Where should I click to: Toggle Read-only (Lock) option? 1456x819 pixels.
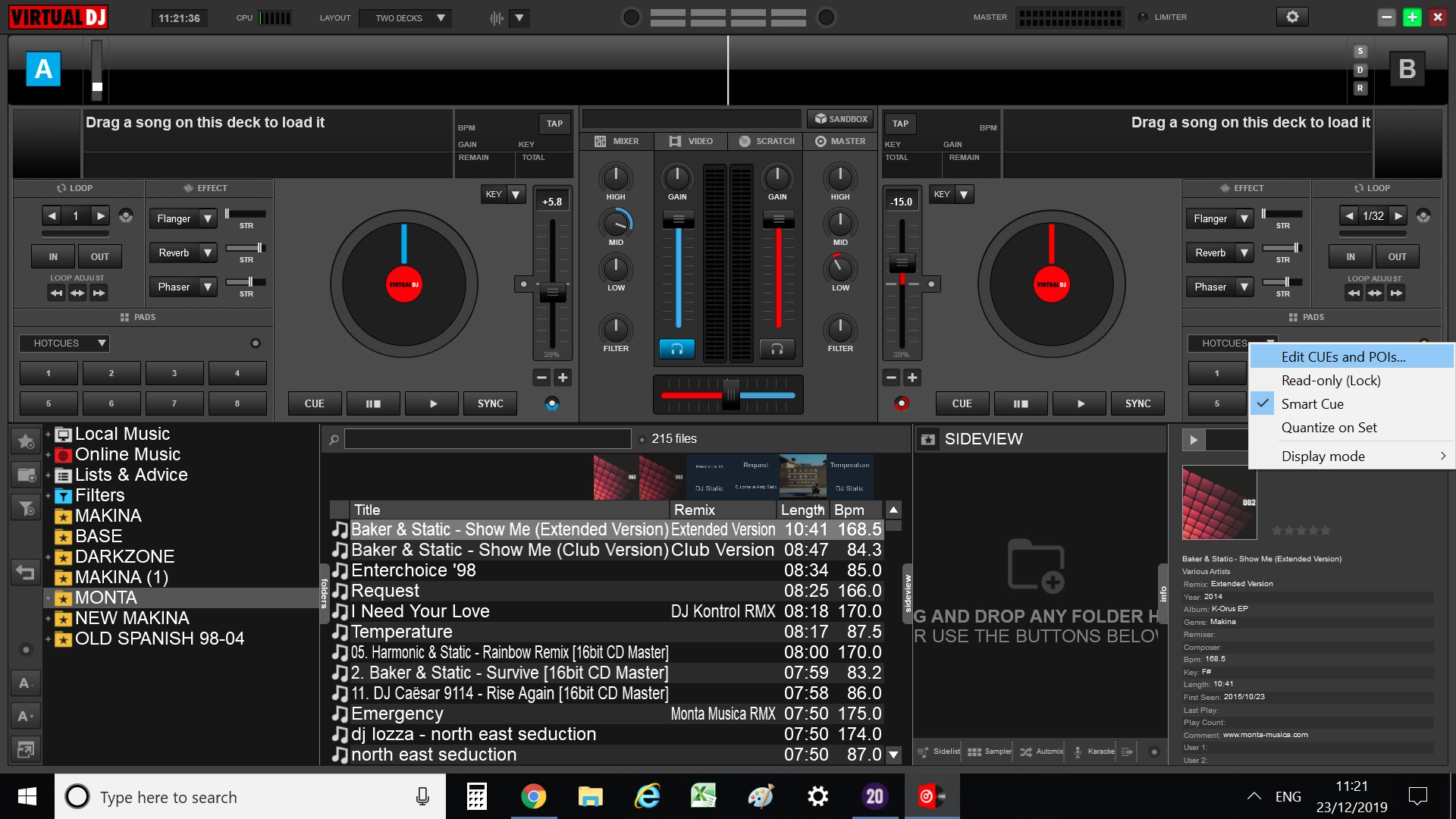1351,381
